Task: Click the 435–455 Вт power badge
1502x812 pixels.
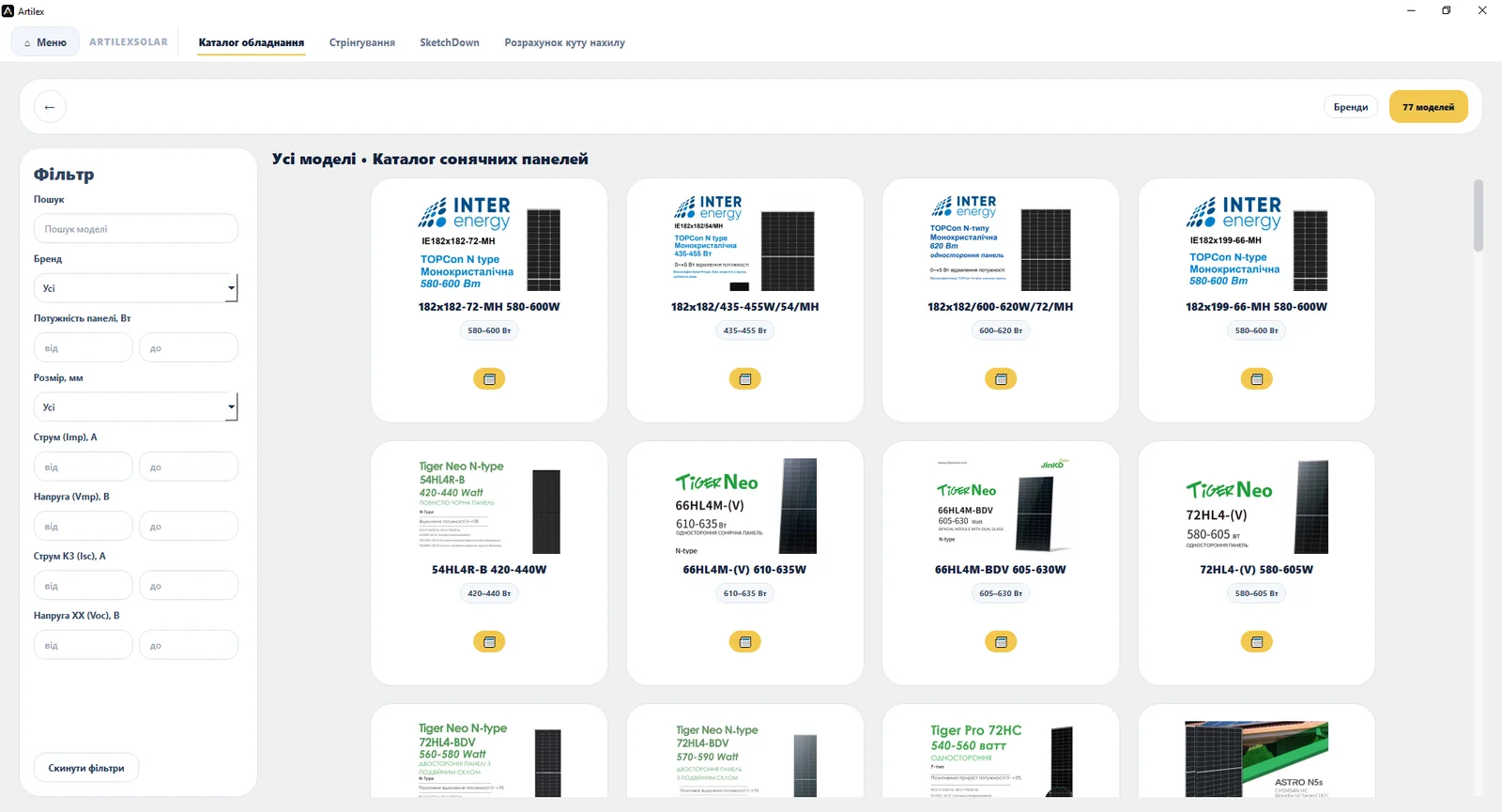Action: [x=745, y=330]
